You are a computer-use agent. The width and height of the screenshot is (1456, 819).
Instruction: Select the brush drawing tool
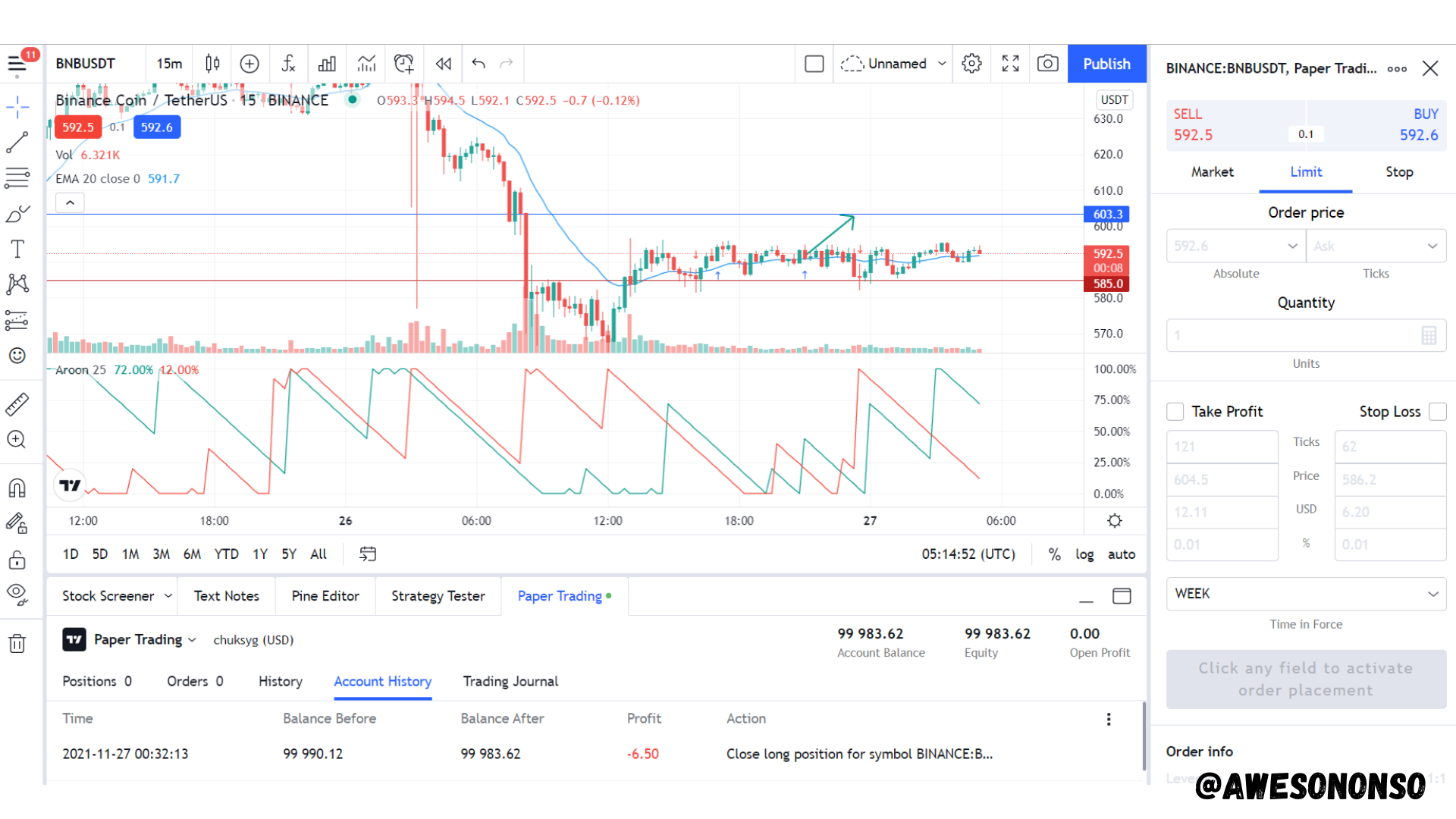pyautogui.click(x=17, y=214)
